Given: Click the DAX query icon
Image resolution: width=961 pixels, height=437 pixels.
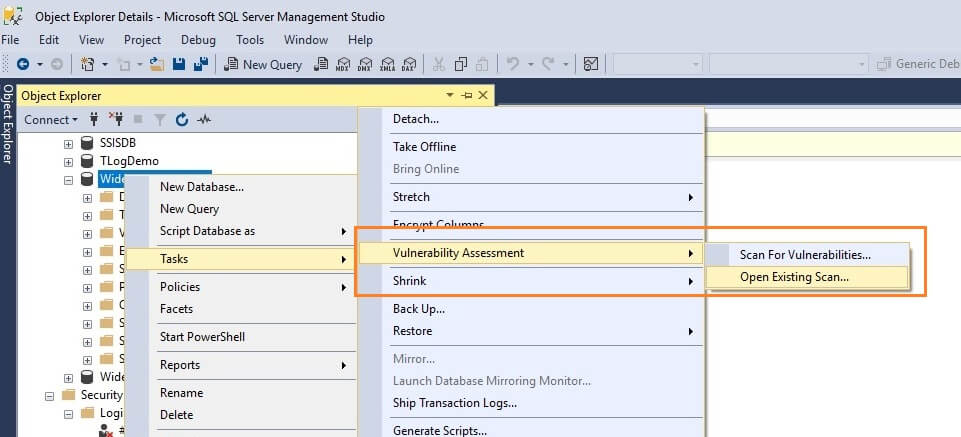Looking at the screenshot, I should coord(408,64).
